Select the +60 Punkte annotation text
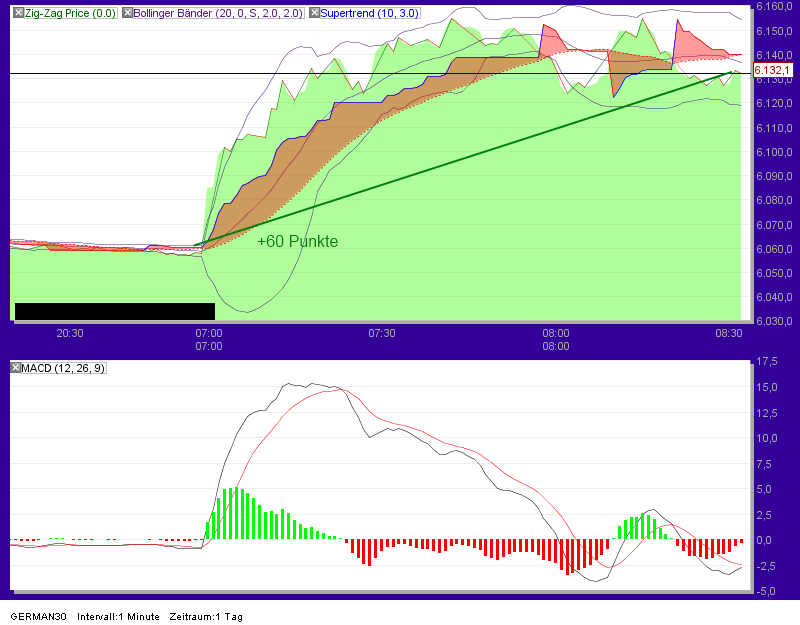Viewport: 800px width, 625px height. [297, 241]
